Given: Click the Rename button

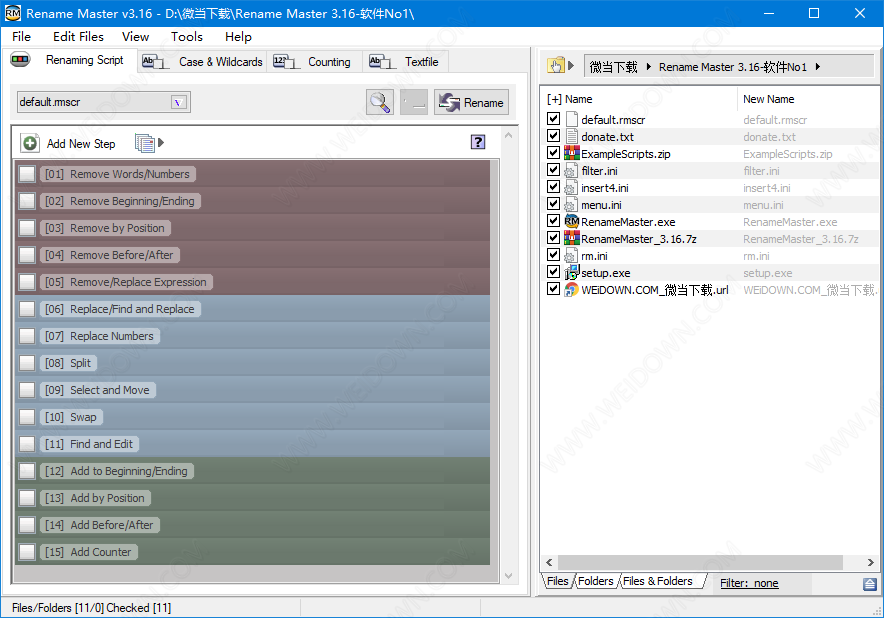Looking at the screenshot, I should pyautogui.click(x=471, y=102).
